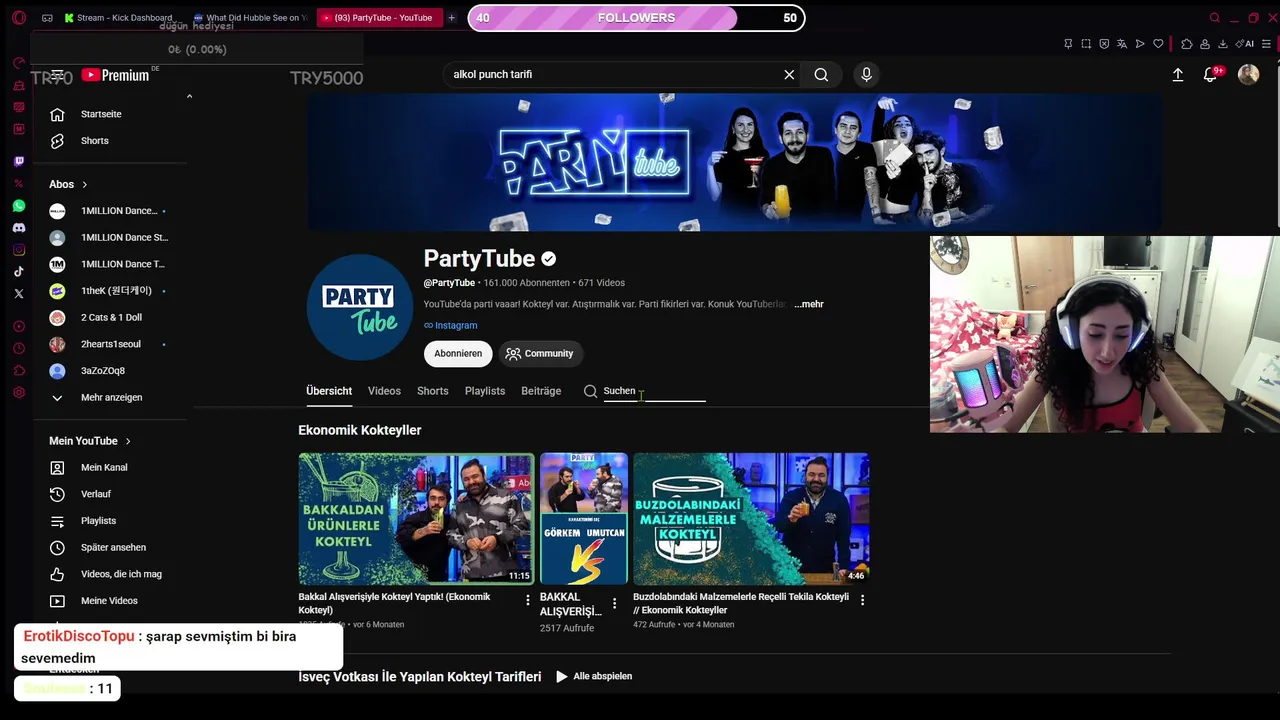Open extensions cube icon in Opera sidebar
This screenshot has width=1280, height=720.
[x=18, y=371]
